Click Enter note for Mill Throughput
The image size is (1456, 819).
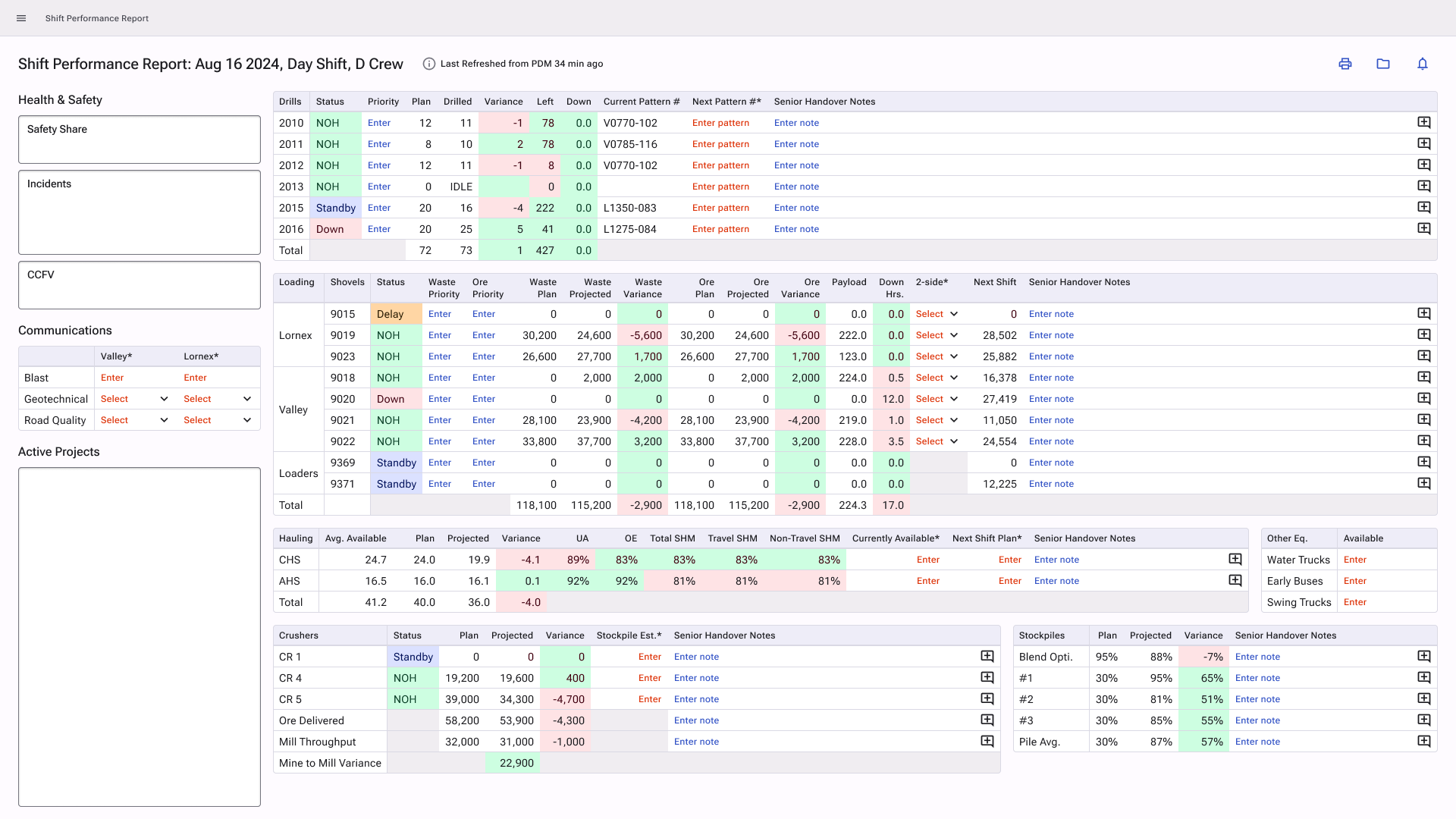(696, 742)
